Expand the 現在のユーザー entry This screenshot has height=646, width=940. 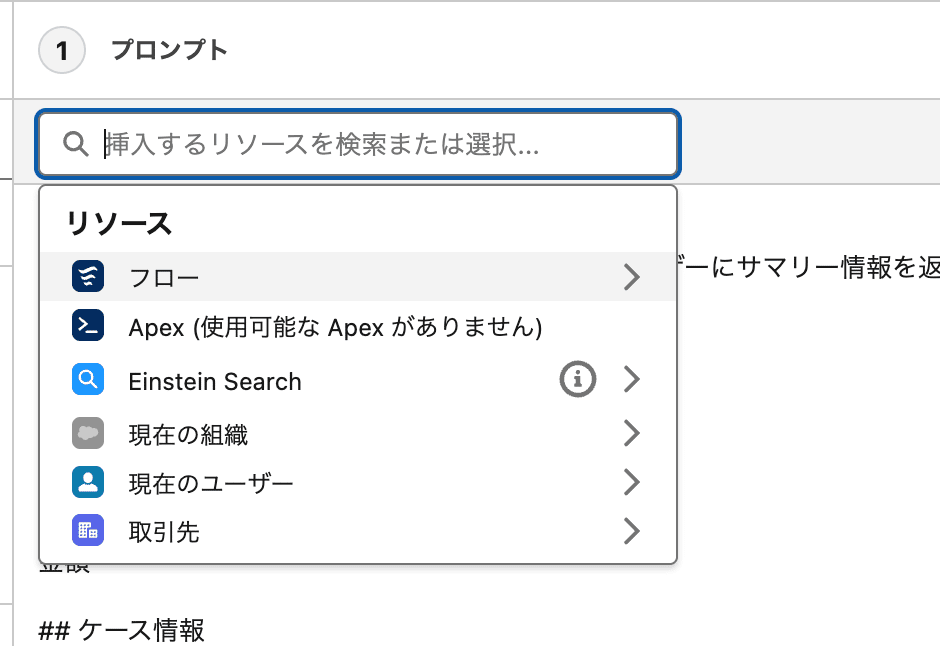[631, 482]
